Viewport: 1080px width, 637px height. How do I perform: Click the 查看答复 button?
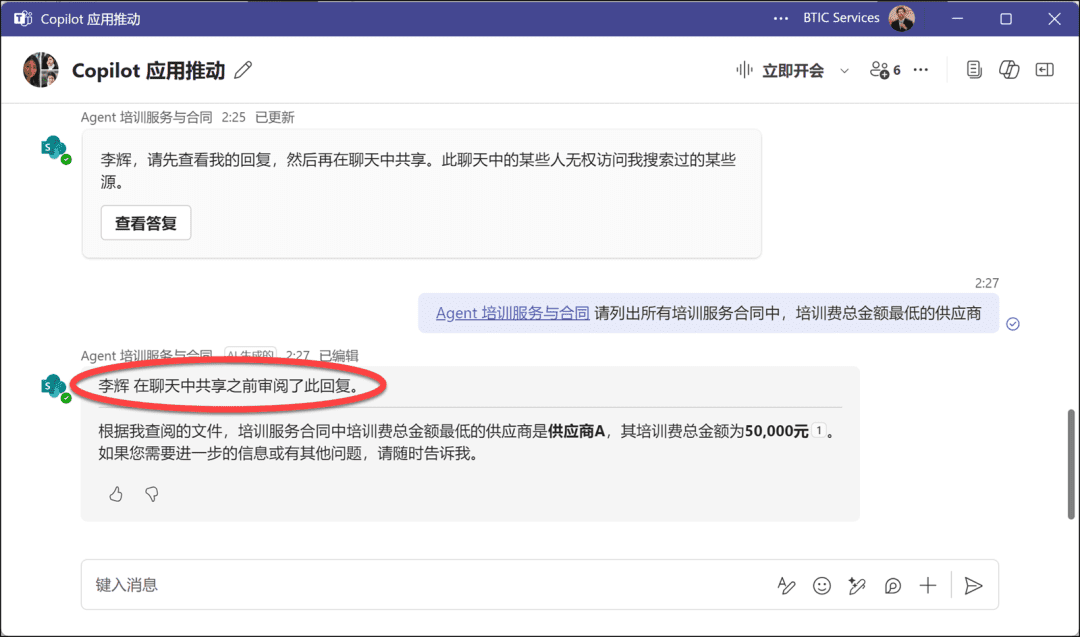[146, 223]
